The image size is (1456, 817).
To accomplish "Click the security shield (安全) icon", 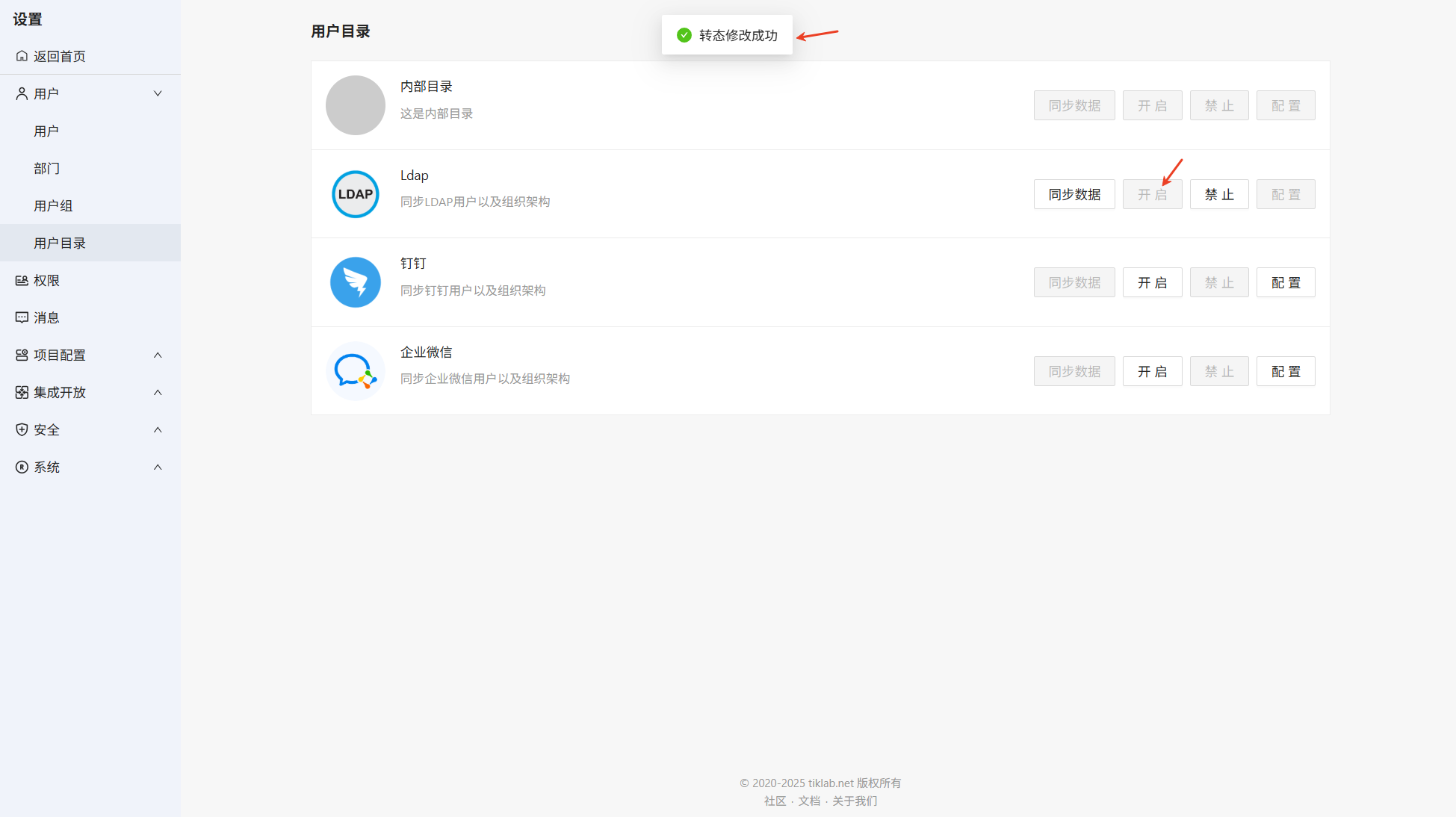I will tap(22, 429).
